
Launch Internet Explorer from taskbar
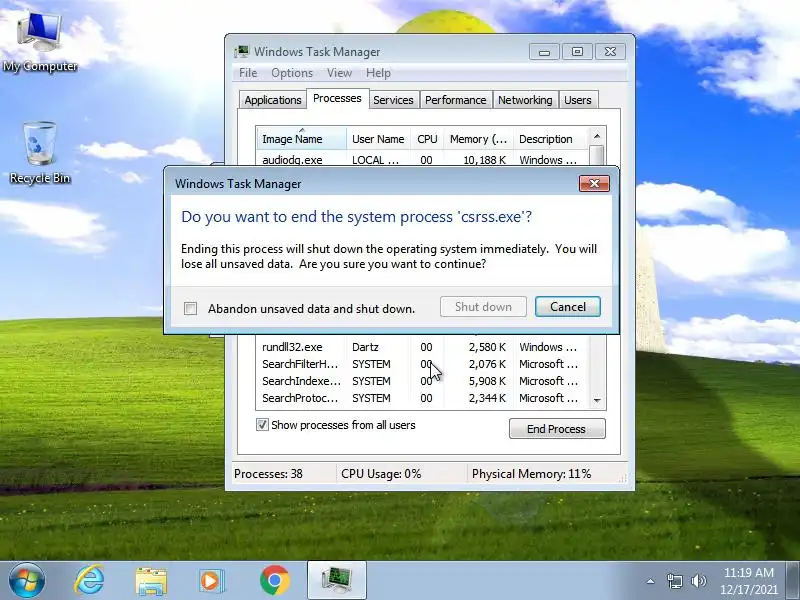pyautogui.click(x=89, y=581)
